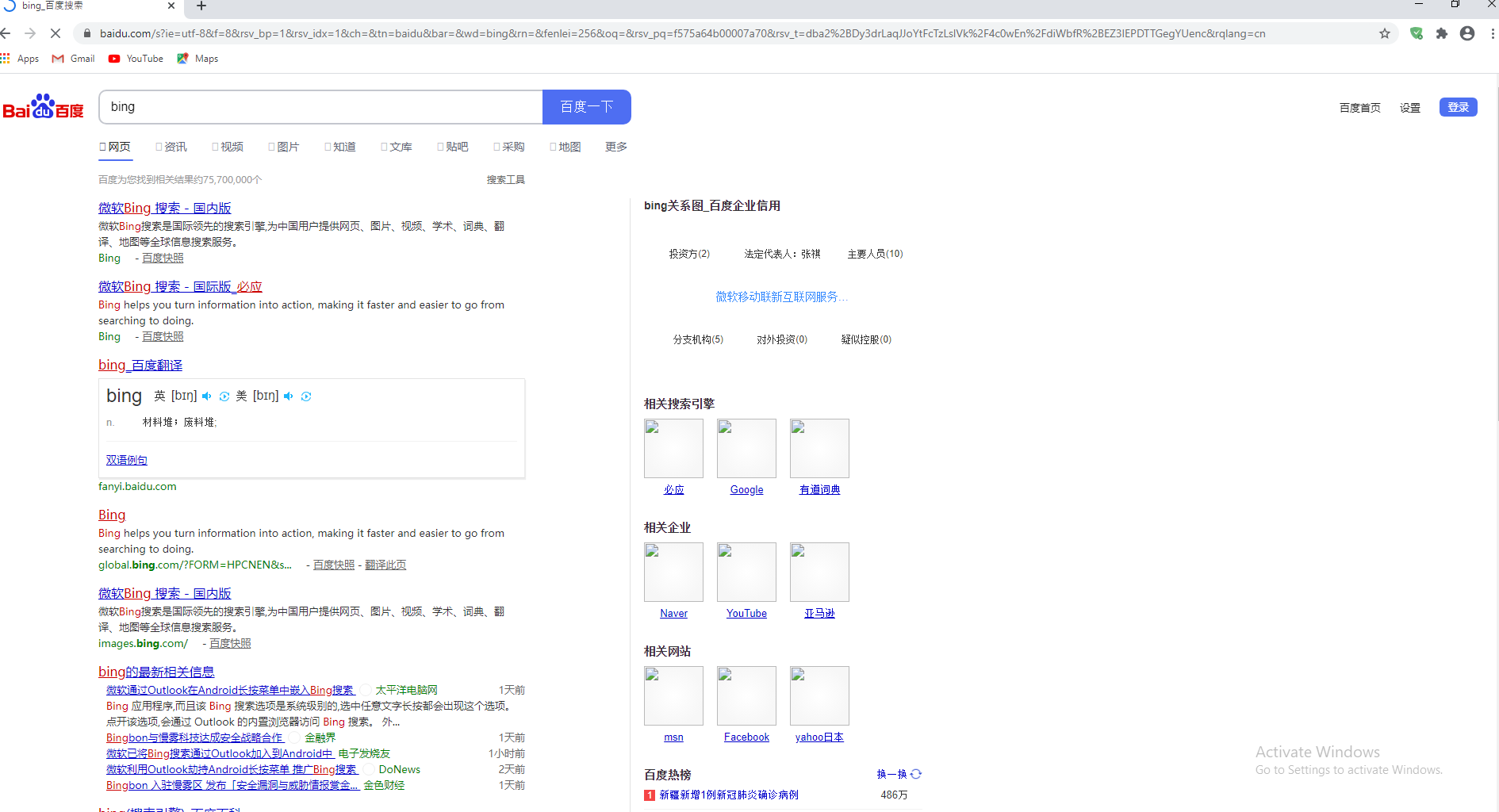1499x812 pixels.
Task: Open bing的最新相关信息 heading
Action: click(156, 672)
